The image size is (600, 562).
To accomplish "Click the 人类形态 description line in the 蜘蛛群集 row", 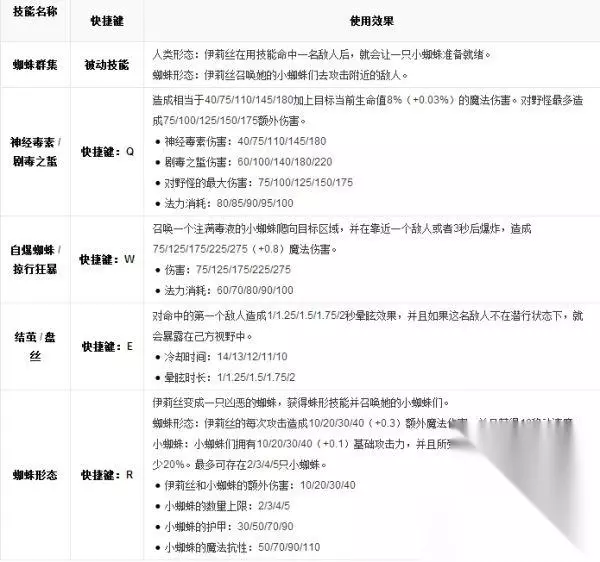I will pos(322,54).
